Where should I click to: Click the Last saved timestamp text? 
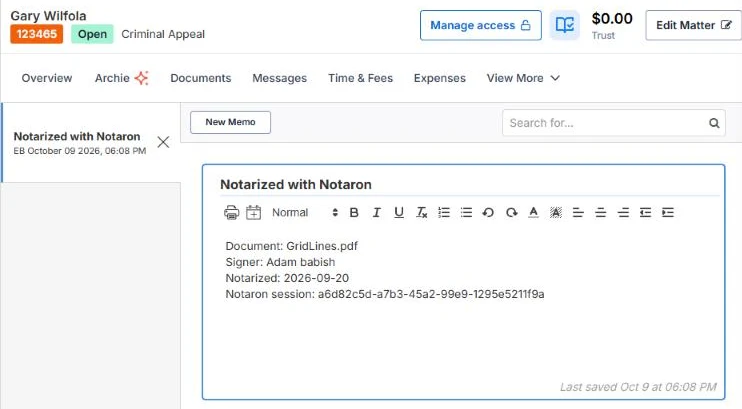tap(638, 387)
